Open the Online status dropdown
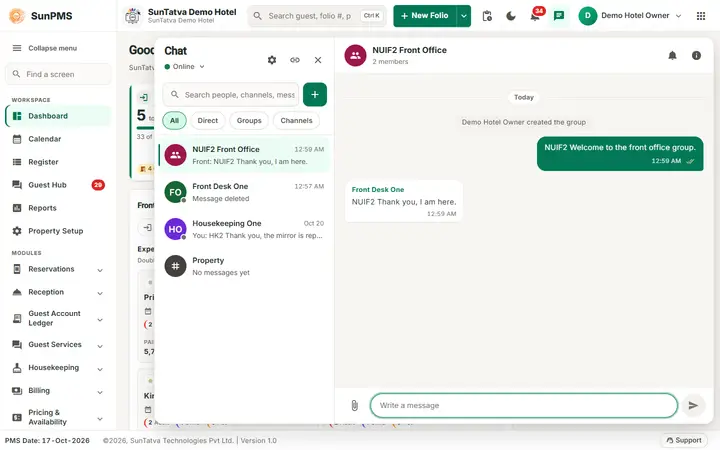 (x=185, y=67)
